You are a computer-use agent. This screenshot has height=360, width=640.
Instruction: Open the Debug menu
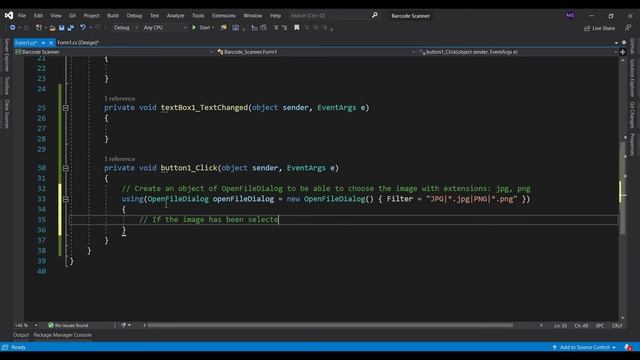coord(134,16)
